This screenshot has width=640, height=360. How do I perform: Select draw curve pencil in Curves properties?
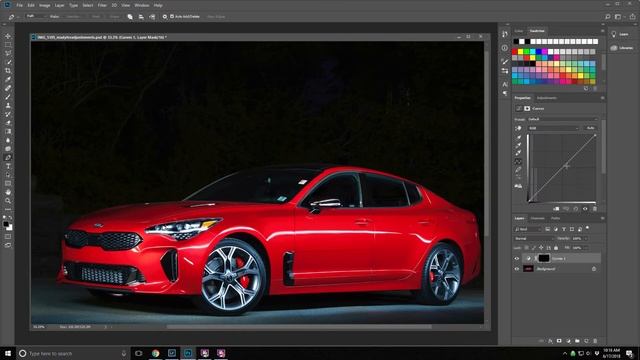coord(518,169)
